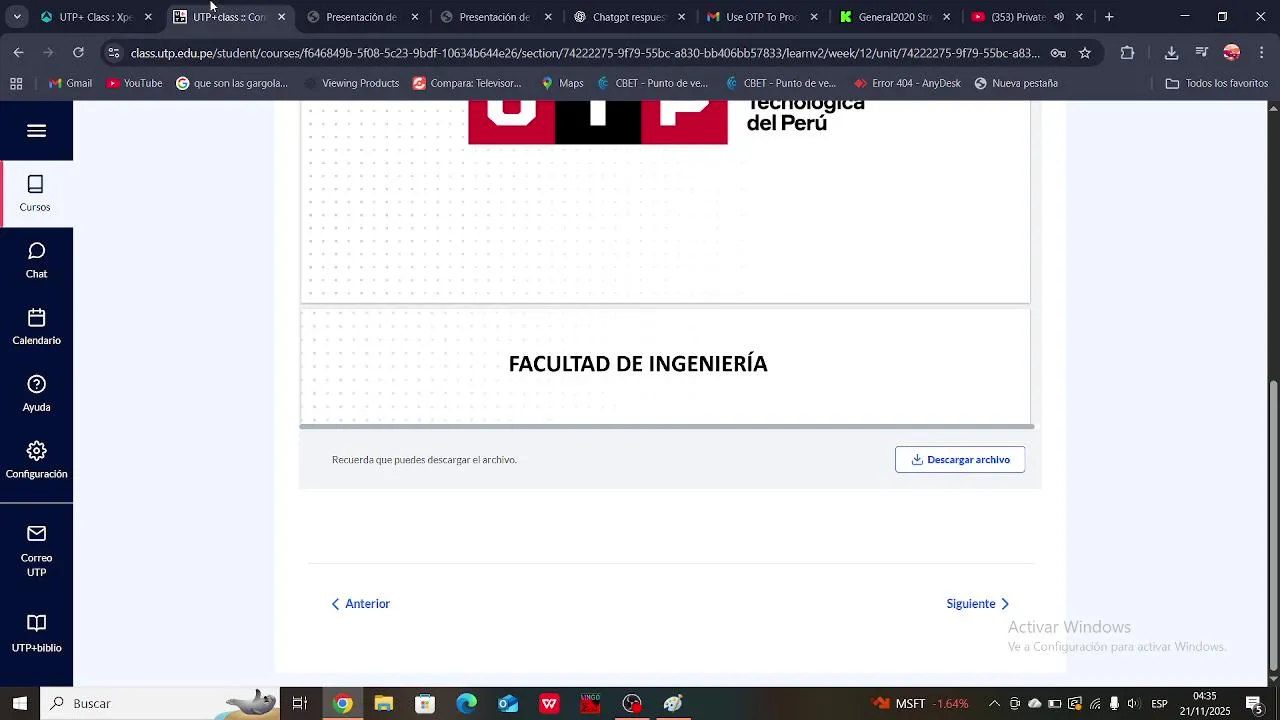The height and width of the screenshot is (720, 1280).
Task: Bookmark this page with the star icon
Action: pyautogui.click(x=1085, y=53)
